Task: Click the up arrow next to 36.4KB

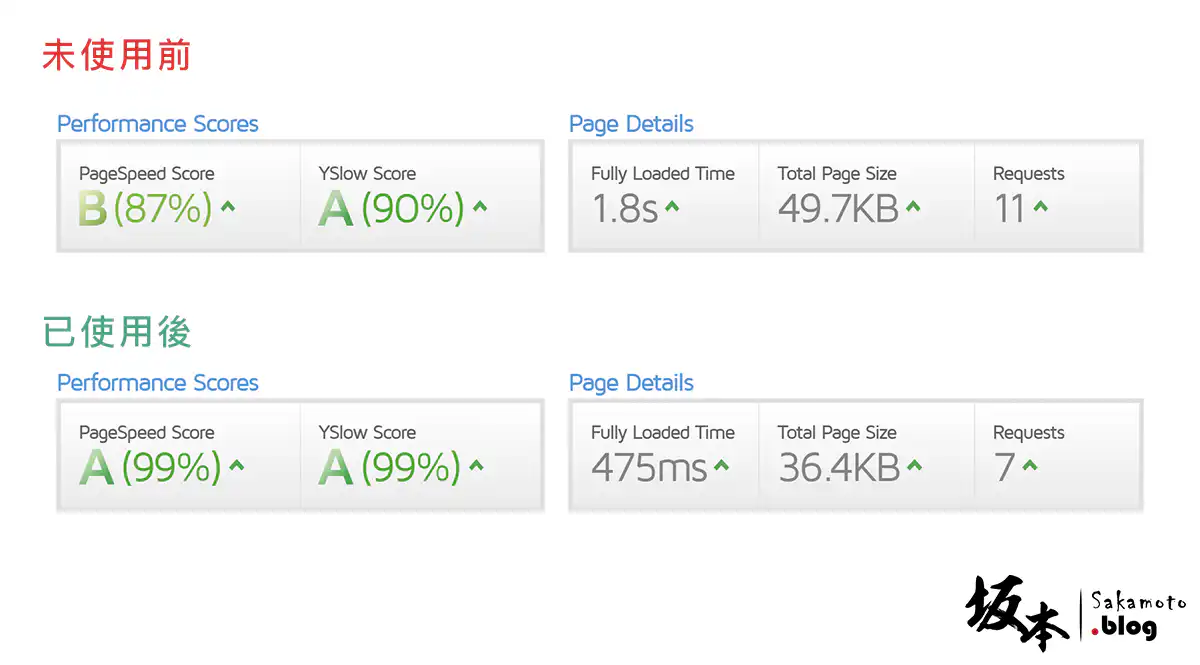Action: [914, 466]
